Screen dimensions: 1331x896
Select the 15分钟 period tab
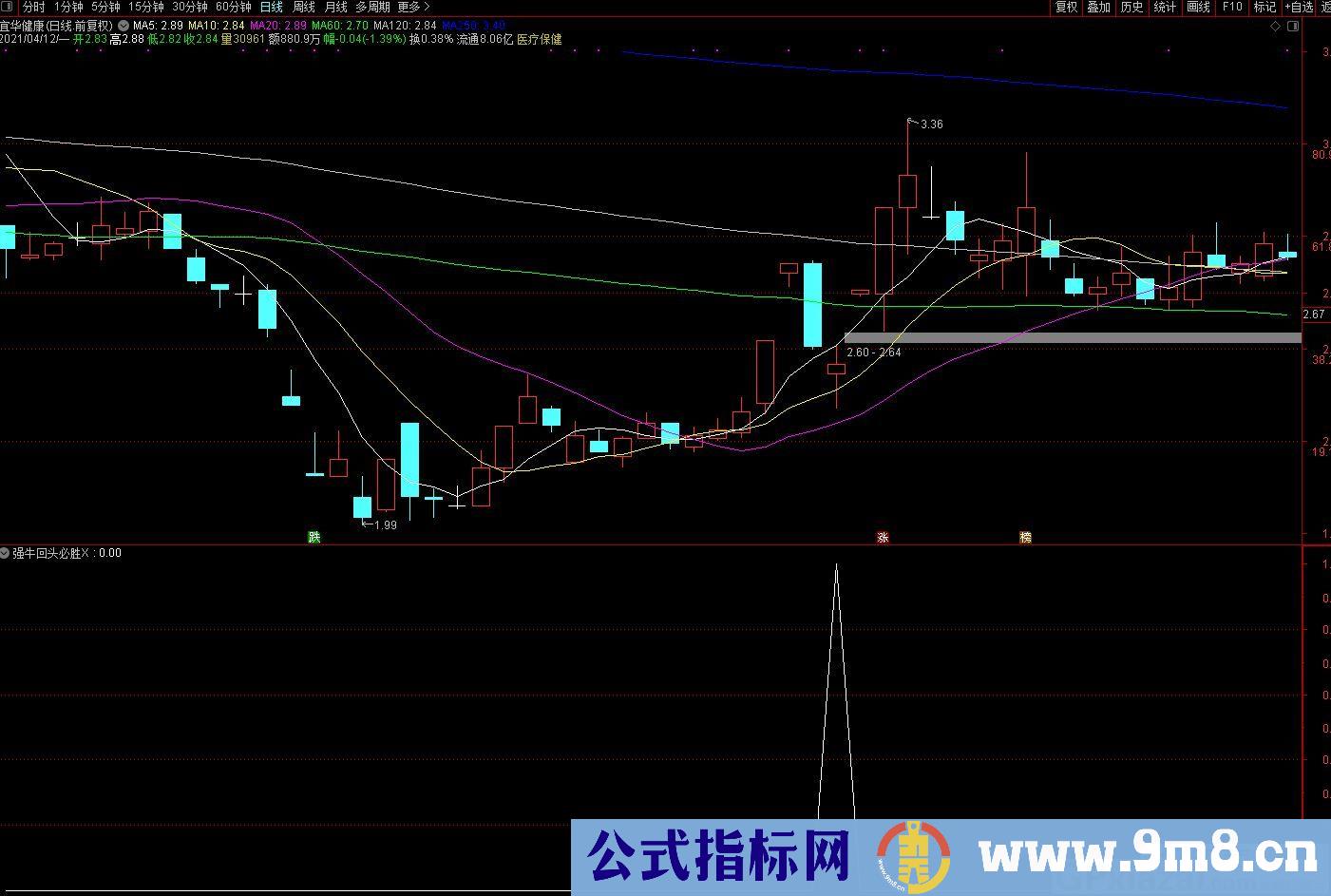[x=145, y=7]
